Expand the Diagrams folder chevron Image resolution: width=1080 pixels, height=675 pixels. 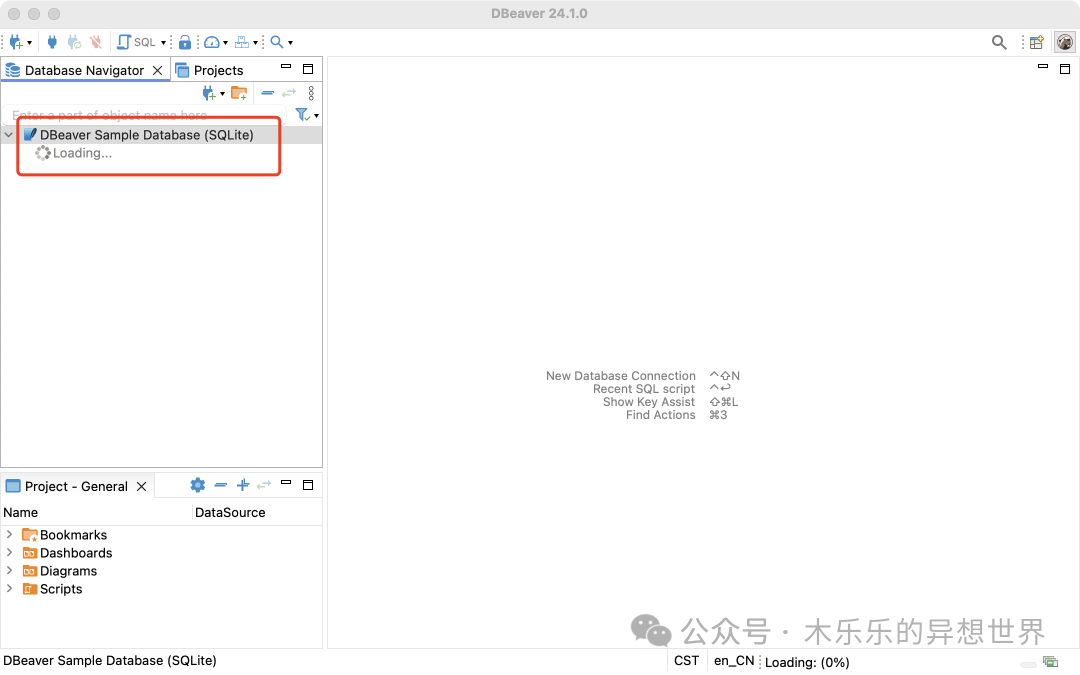9,570
